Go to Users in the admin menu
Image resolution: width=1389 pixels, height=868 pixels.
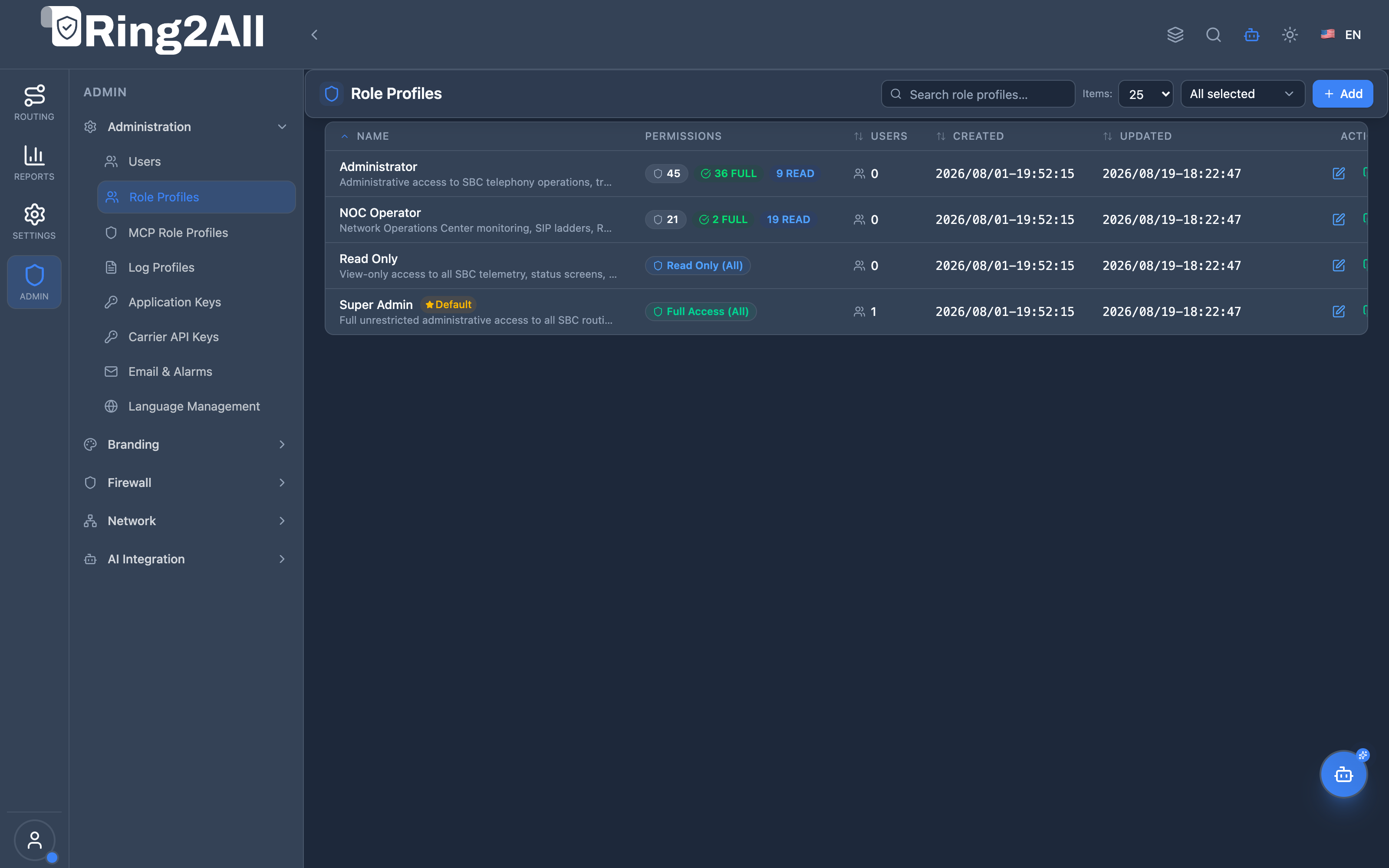tap(196, 162)
